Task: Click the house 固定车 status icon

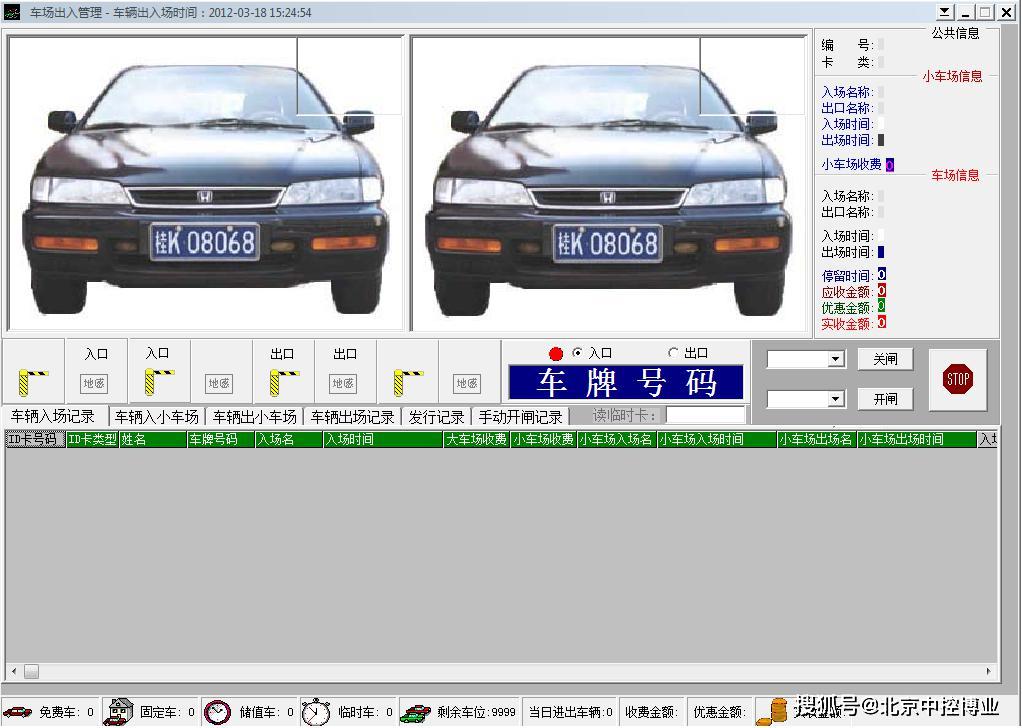Action: (x=118, y=712)
